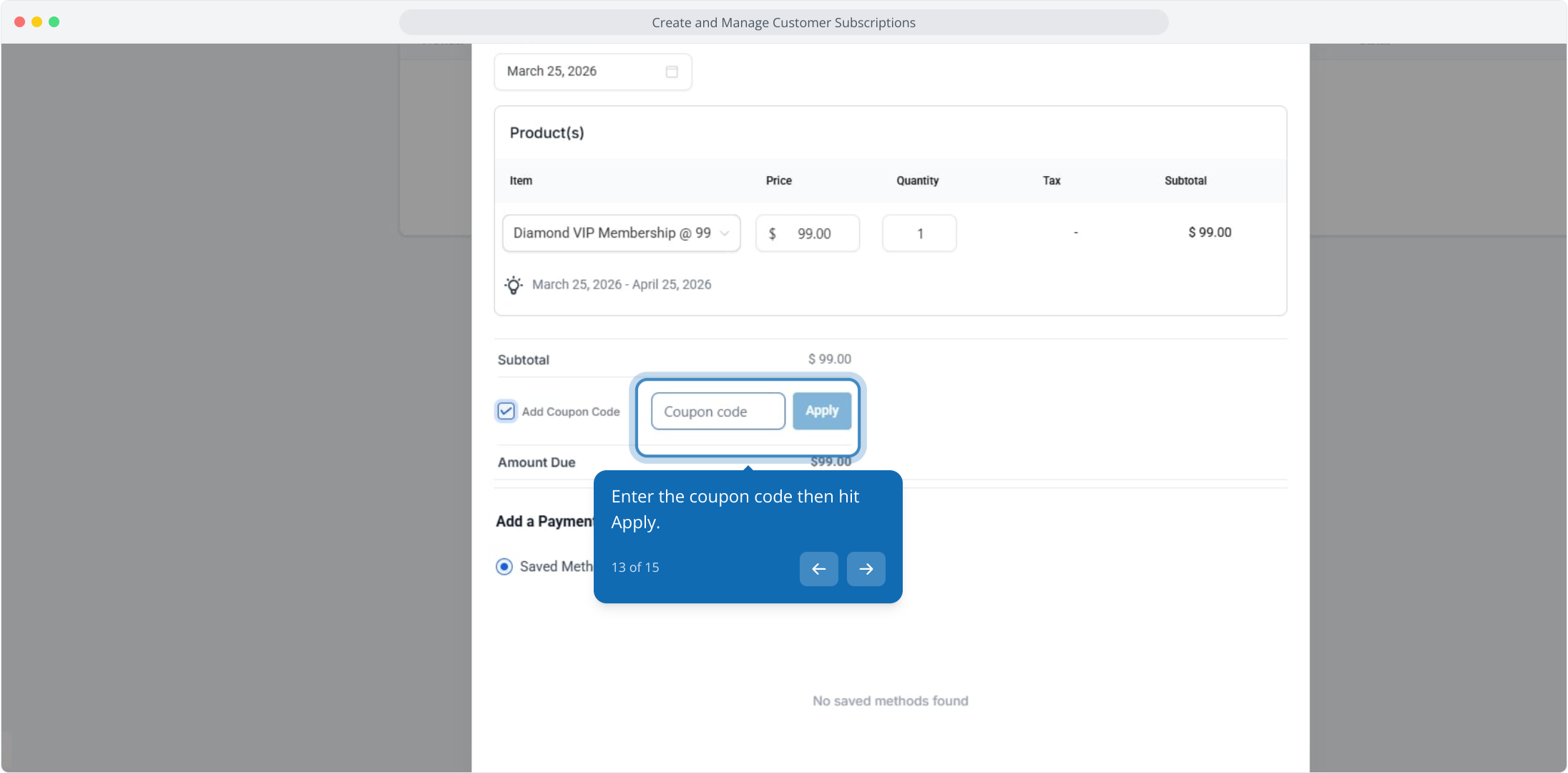Click the calendar icon in date field
Image resolution: width=1568 pixels, height=773 pixels.
671,72
